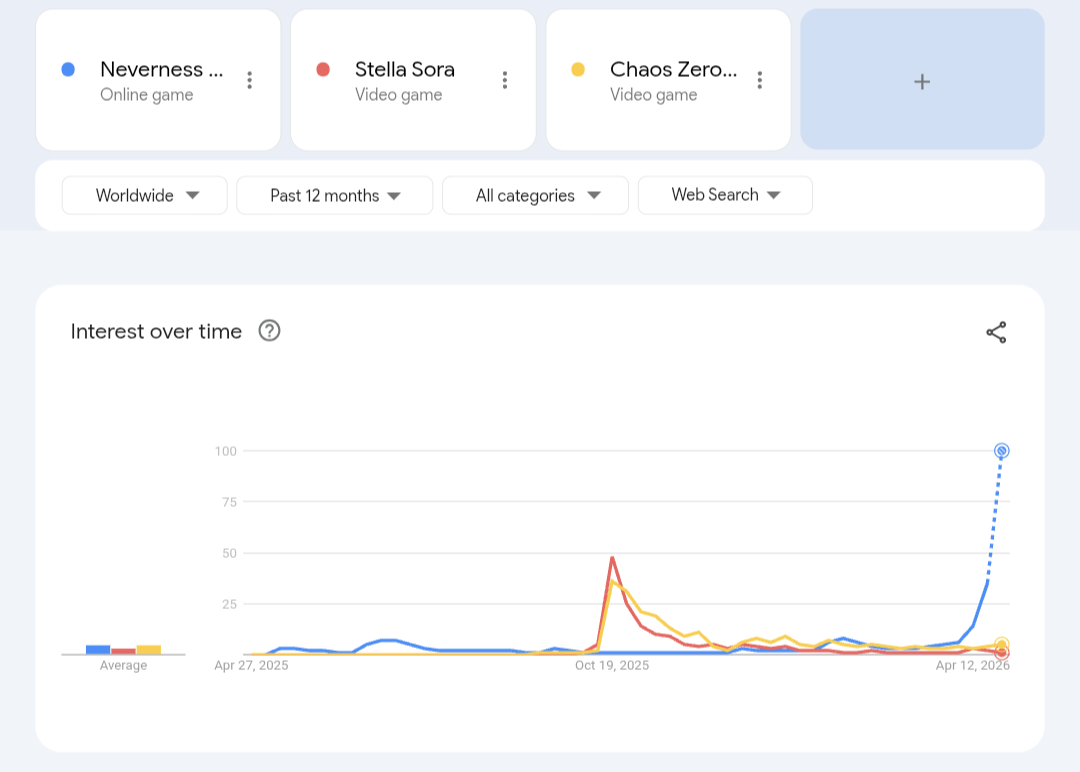Click the red dot beside Stella Sora
1080x772 pixels.
click(x=323, y=70)
